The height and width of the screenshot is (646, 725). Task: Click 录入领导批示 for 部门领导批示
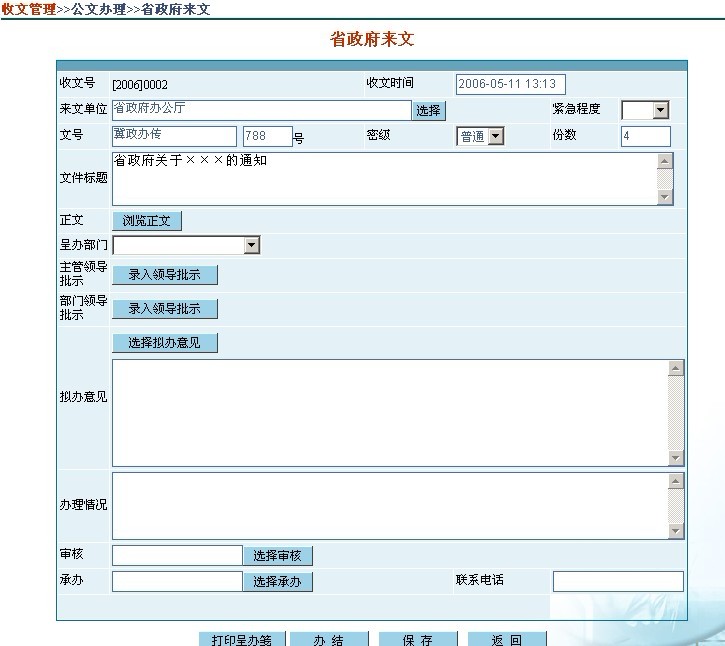point(165,309)
